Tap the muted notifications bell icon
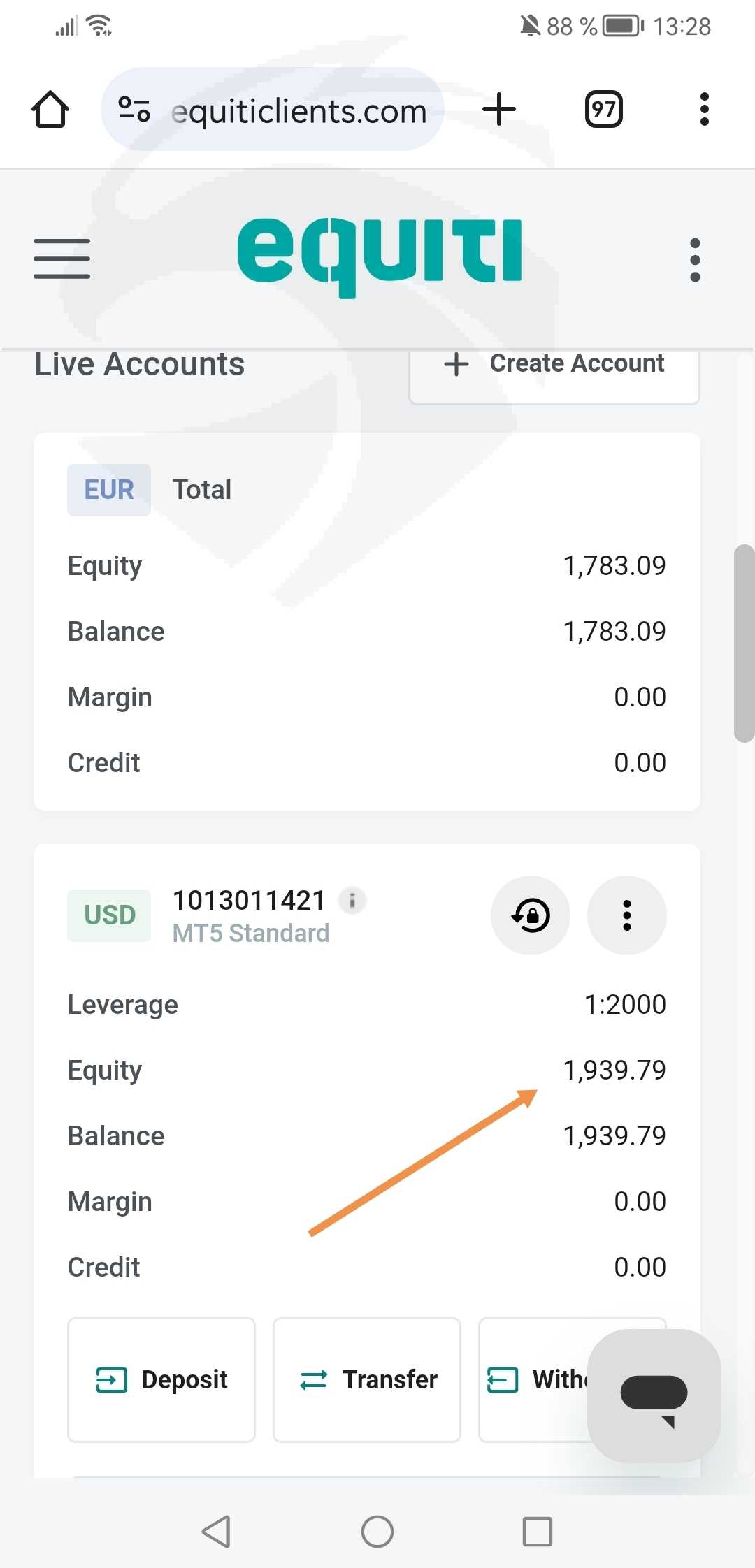 click(530, 26)
